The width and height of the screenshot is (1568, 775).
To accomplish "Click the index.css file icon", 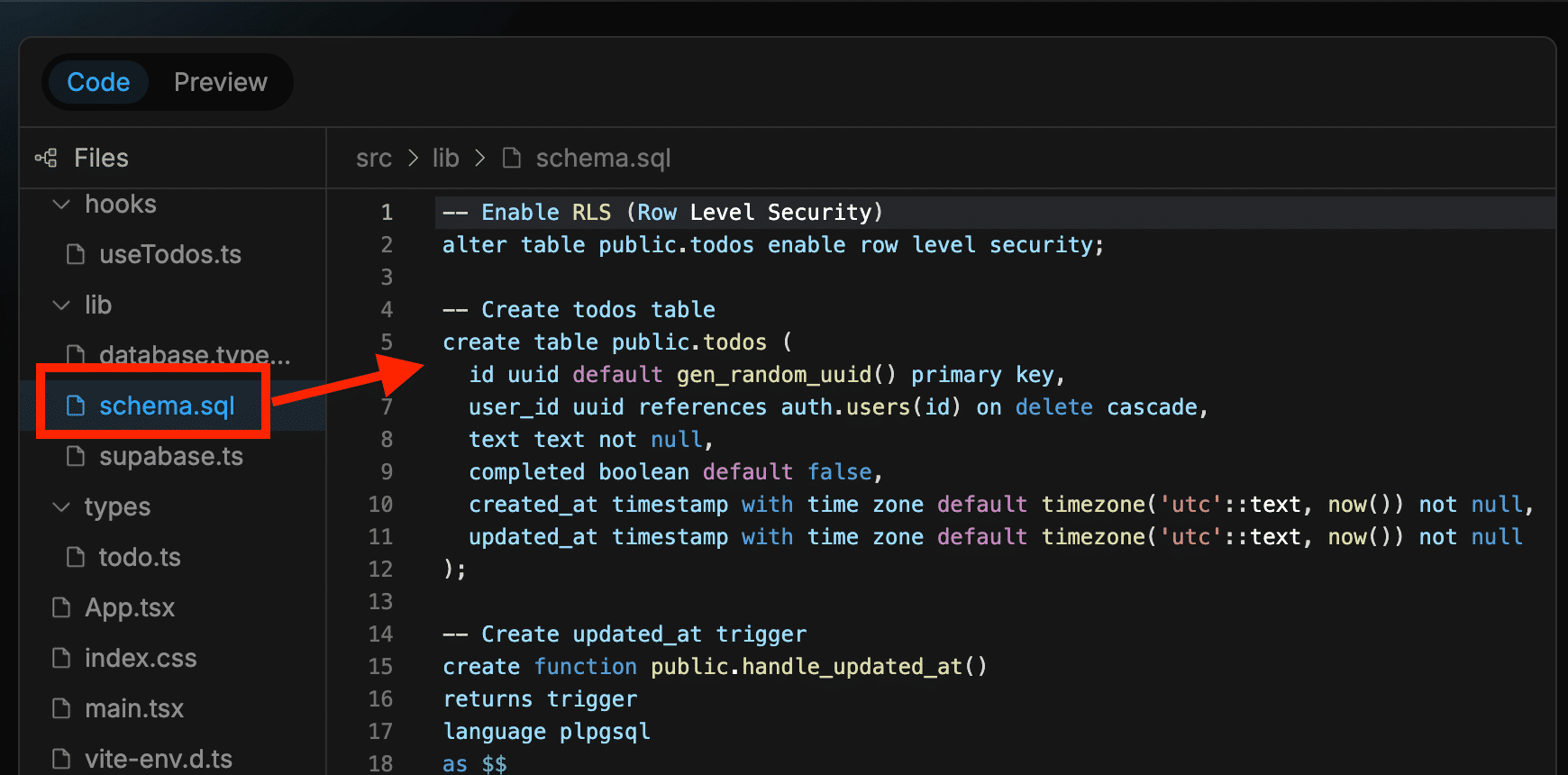I will pyautogui.click(x=61, y=659).
